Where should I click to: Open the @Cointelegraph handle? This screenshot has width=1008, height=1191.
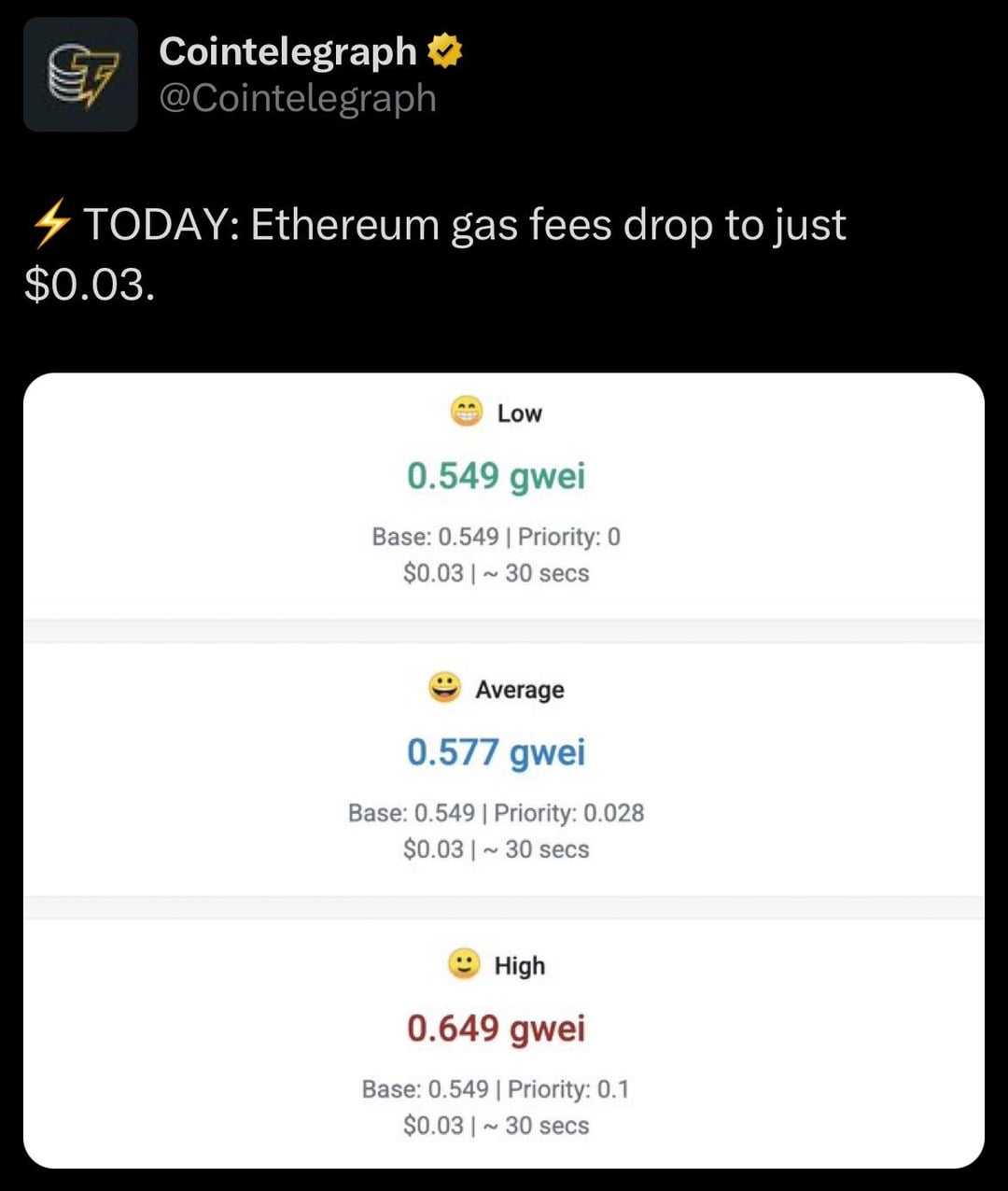(298, 98)
